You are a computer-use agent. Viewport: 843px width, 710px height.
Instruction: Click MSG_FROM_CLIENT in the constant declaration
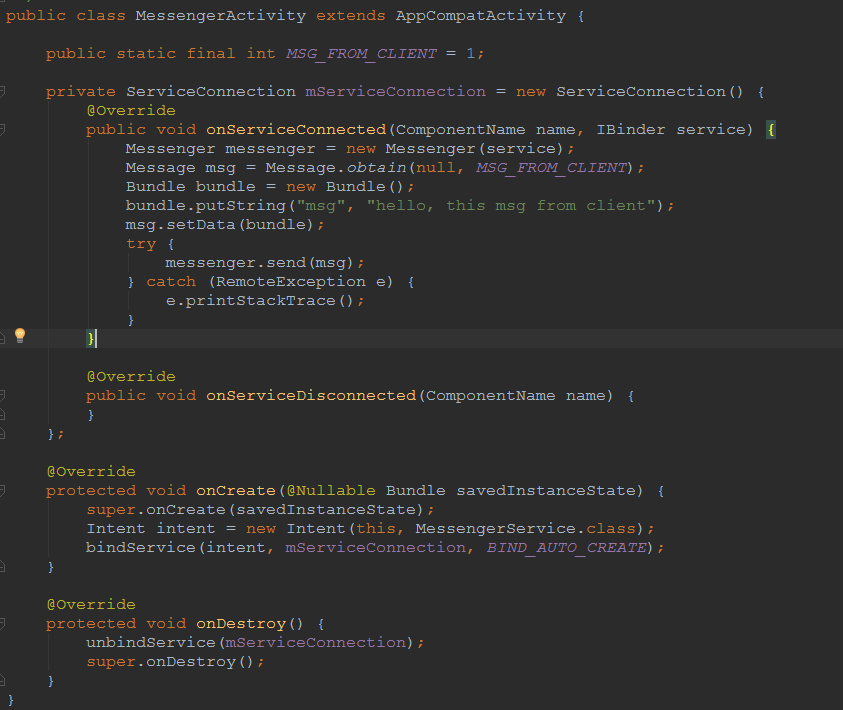pyautogui.click(x=361, y=54)
